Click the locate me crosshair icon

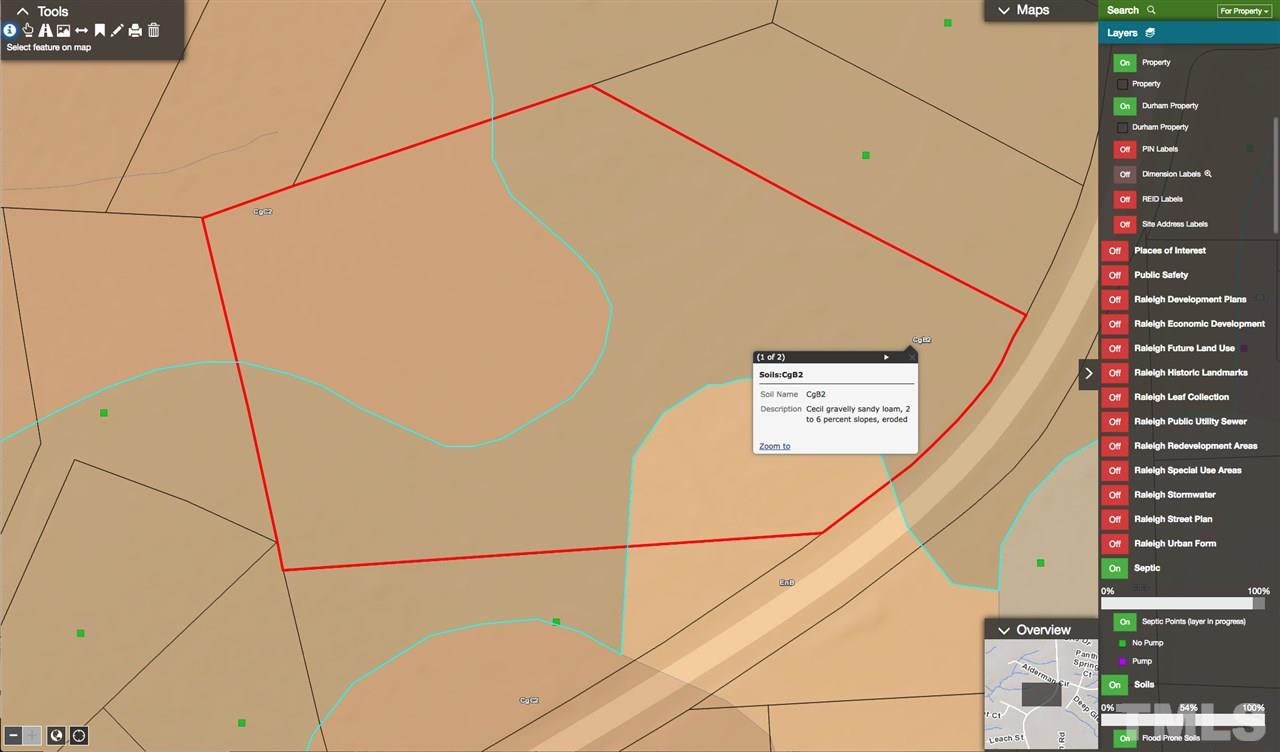[78, 736]
